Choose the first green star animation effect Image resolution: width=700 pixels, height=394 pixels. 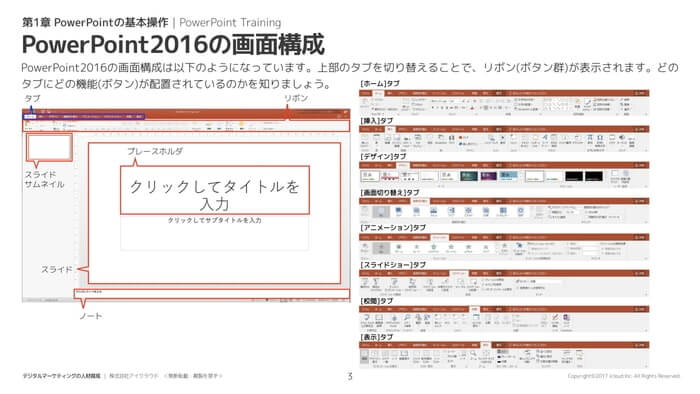pyautogui.click(x=399, y=248)
